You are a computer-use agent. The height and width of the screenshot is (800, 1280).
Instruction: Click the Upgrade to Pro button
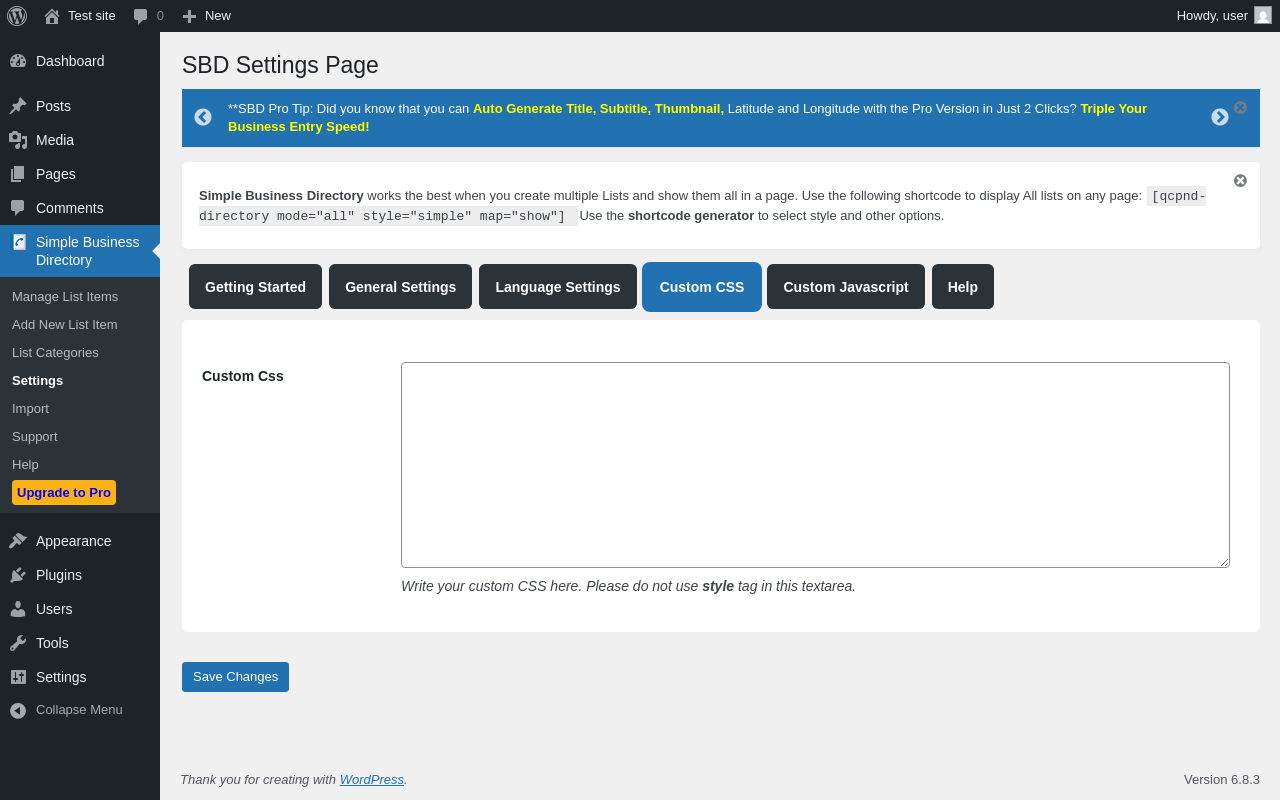tap(64, 492)
